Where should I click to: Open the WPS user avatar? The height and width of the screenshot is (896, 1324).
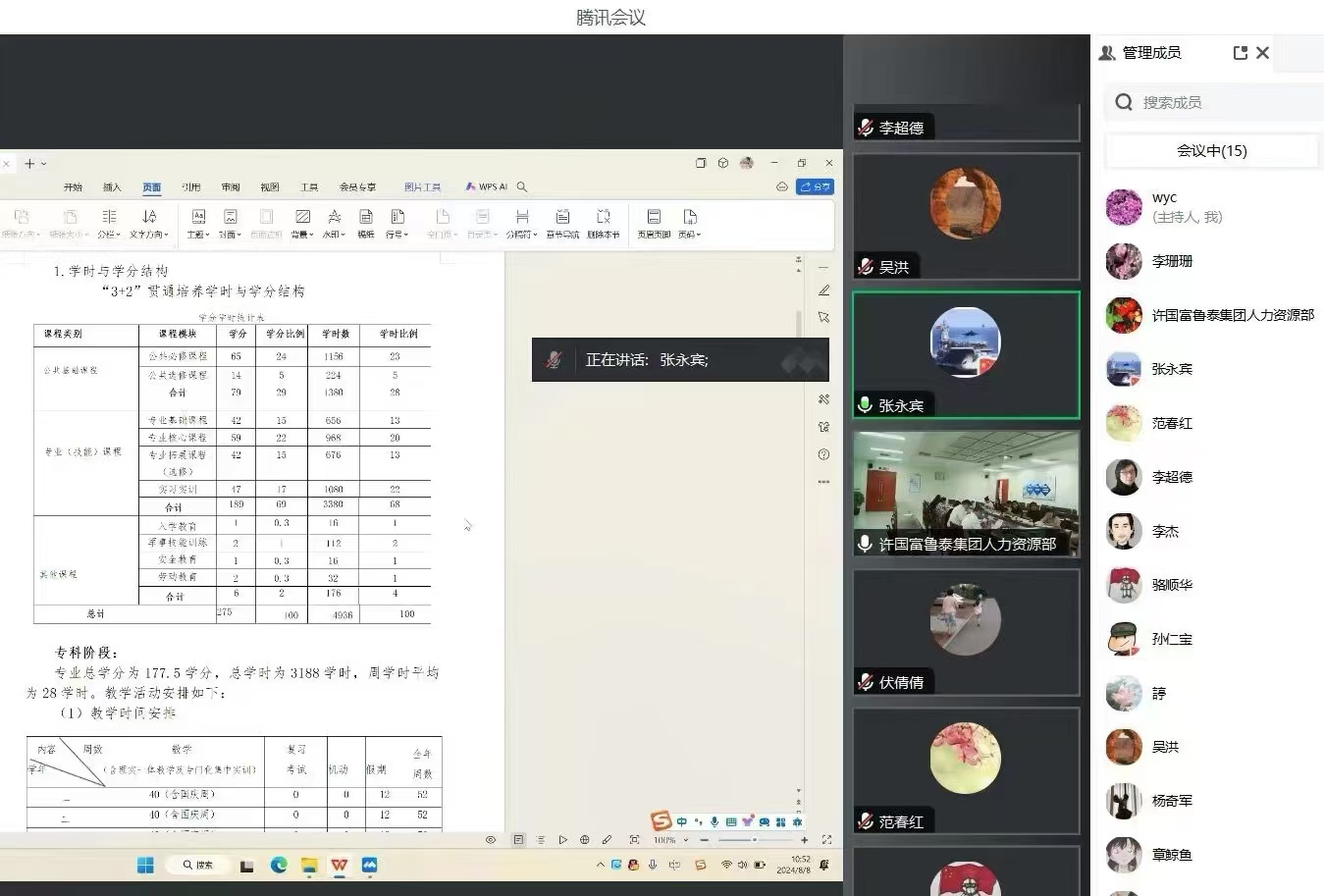tap(747, 163)
